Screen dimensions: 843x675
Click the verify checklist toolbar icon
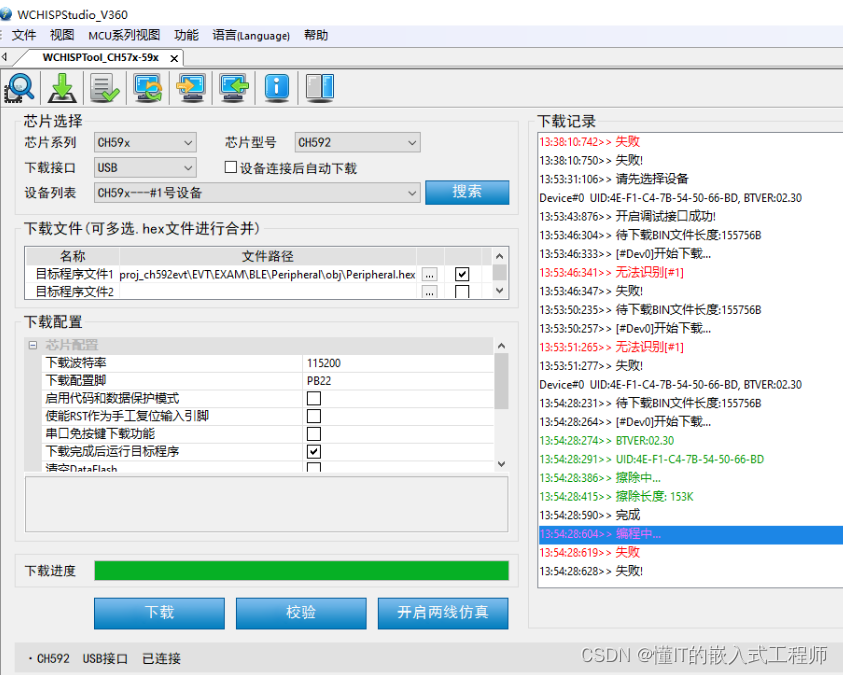pos(104,88)
